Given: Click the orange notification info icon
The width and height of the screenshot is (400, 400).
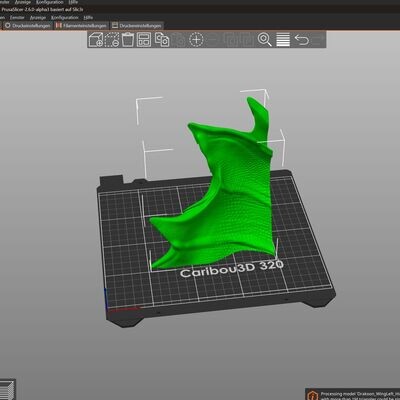Looking at the screenshot, I should click(313, 395).
